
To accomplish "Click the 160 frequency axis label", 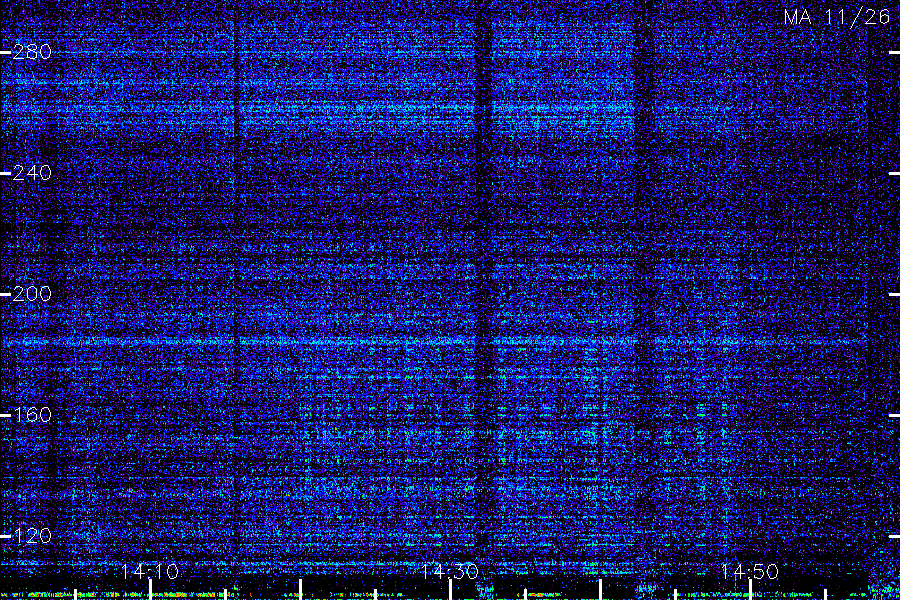I will [32, 415].
